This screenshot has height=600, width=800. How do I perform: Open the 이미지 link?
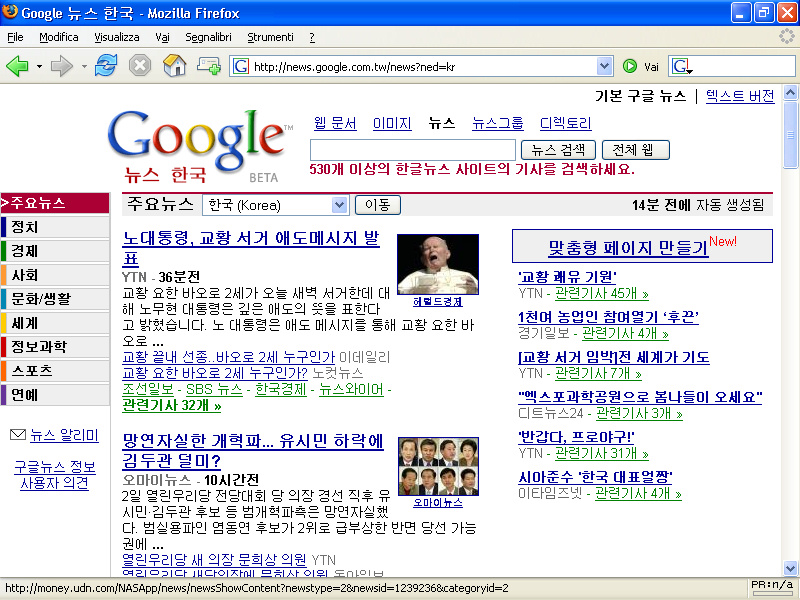pos(392,123)
